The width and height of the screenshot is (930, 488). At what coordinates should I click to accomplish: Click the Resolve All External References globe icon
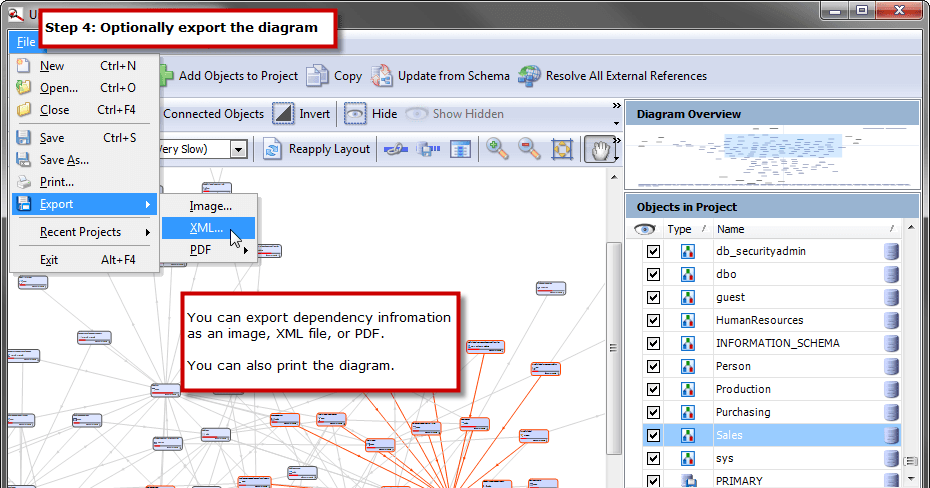click(x=529, y=76)
